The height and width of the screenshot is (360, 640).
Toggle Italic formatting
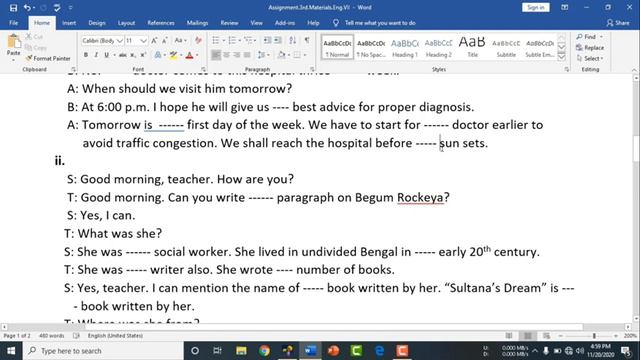click(96, 55)
